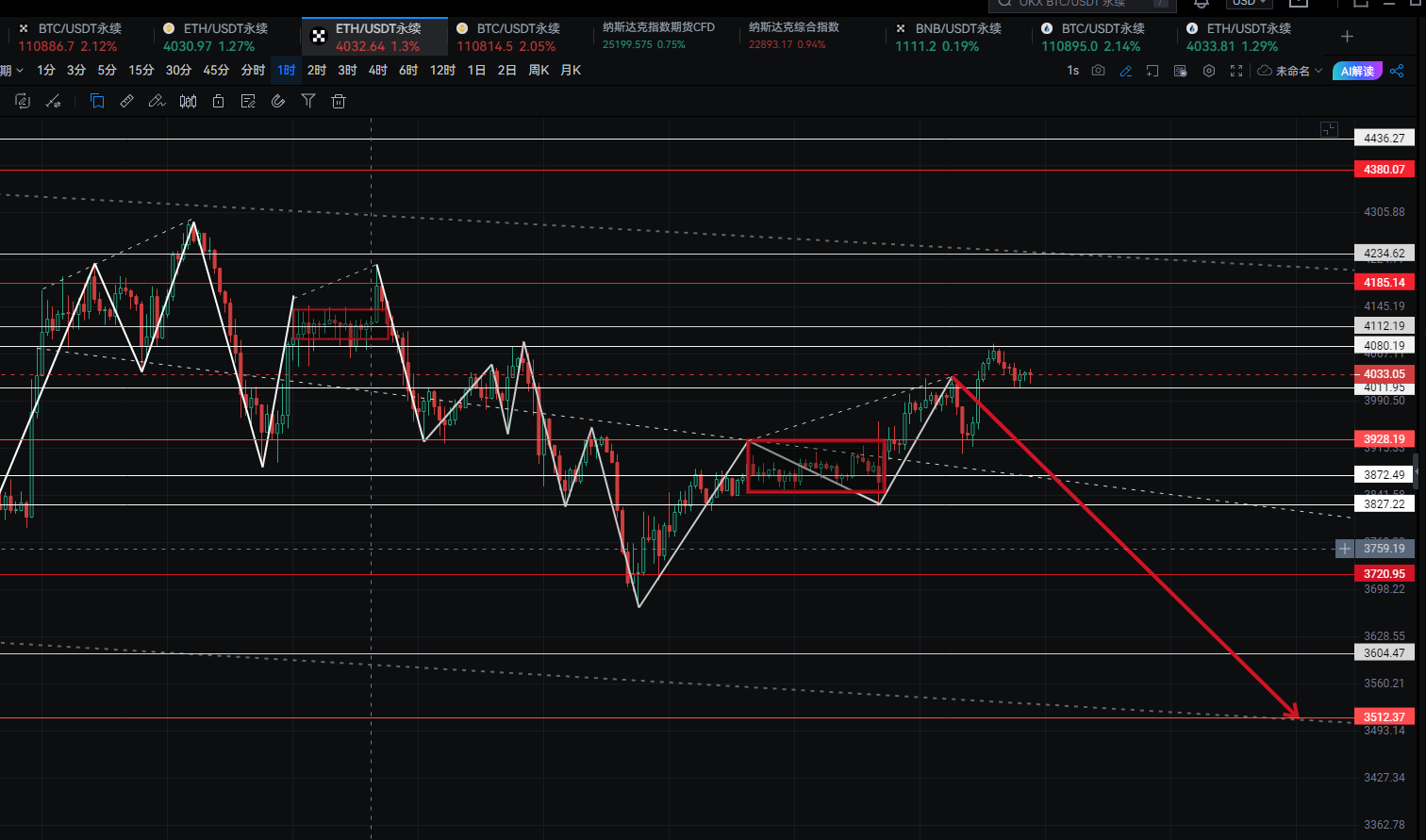Select the ruler measurement tool

pos(126,101)
